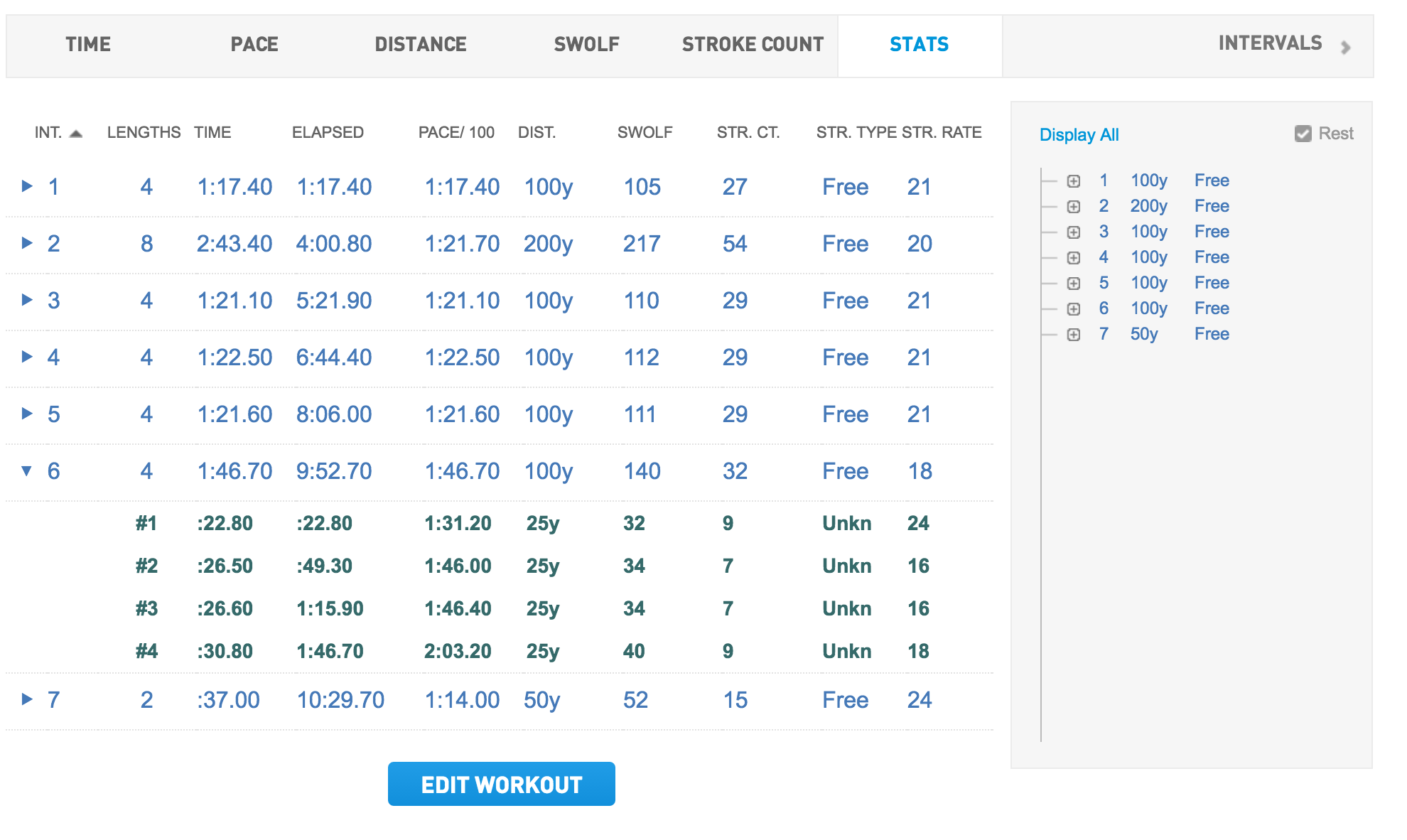The width and height of the screenshot is (1407, 840).
Task: Expand interval 7 50y plus icon
Action: click(x=1073, y=335)
